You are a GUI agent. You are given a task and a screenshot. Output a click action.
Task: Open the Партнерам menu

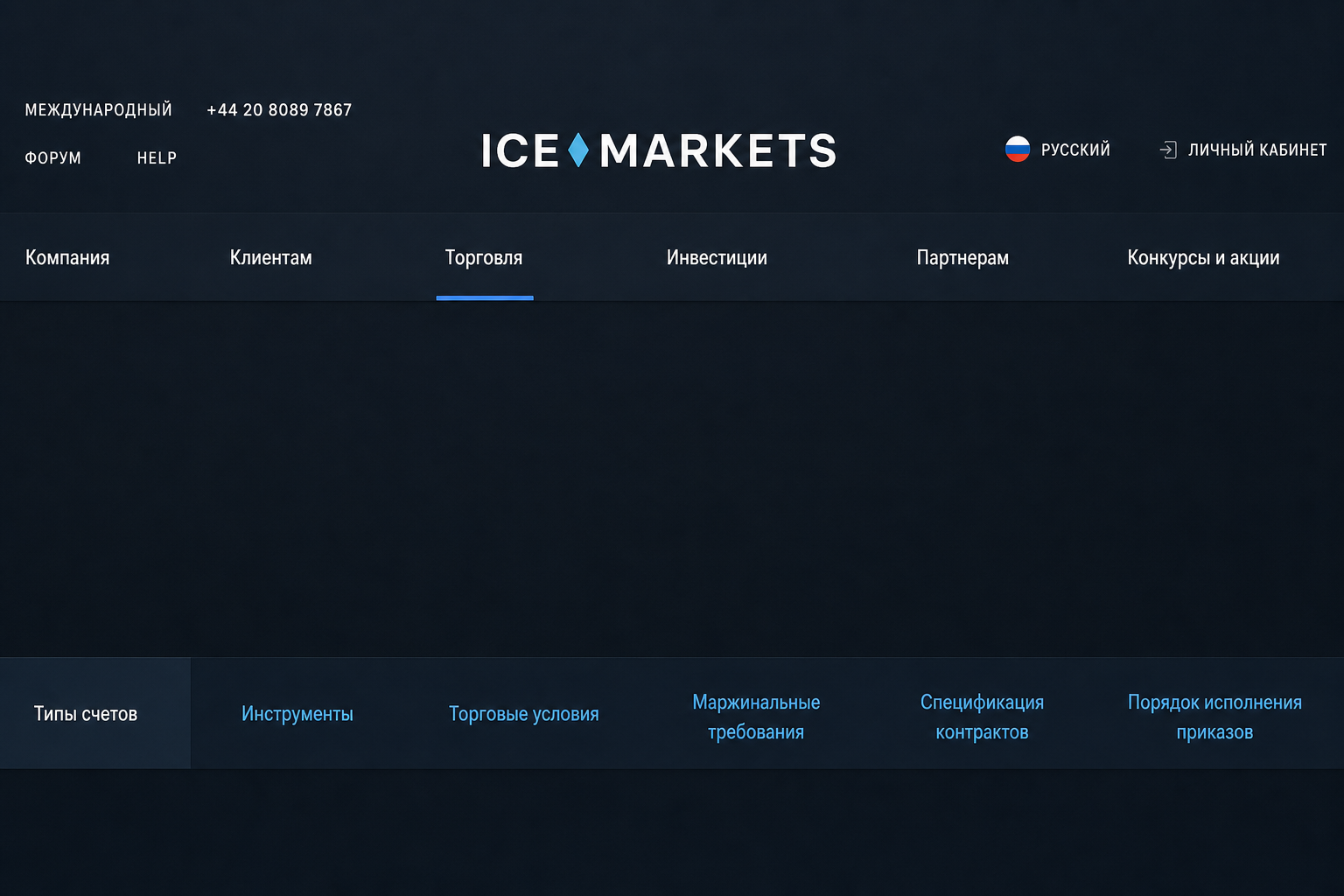[962, 257]
